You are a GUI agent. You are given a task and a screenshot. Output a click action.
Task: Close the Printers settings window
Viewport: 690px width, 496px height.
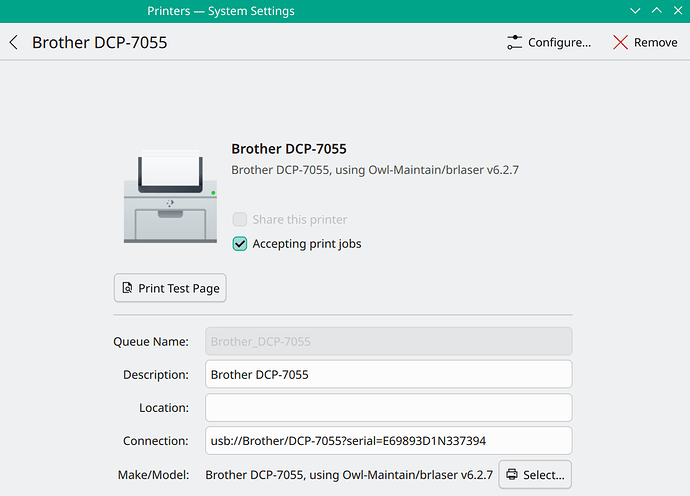tap(677, 11)
